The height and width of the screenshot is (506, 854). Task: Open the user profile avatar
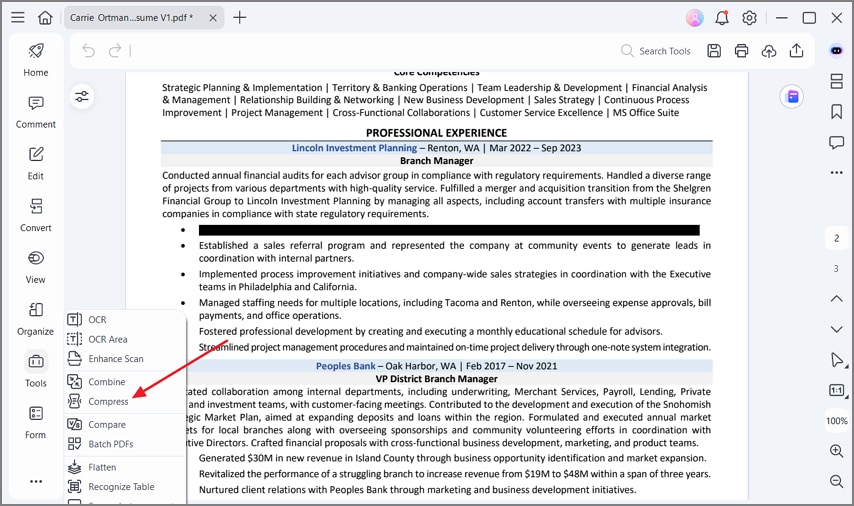click(694, 18)
